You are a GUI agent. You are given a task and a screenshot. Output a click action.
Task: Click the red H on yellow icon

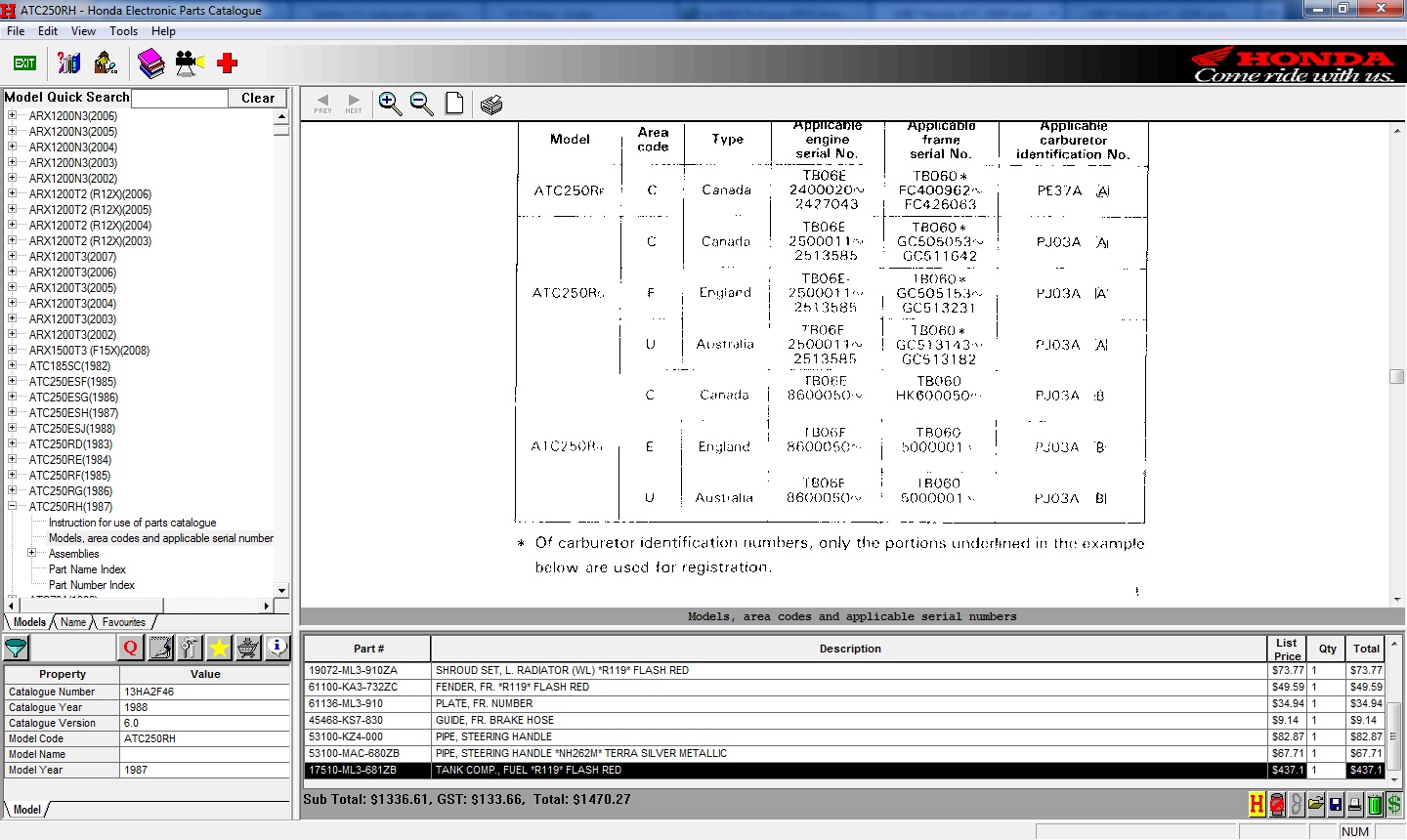(x=1258, y=805)
